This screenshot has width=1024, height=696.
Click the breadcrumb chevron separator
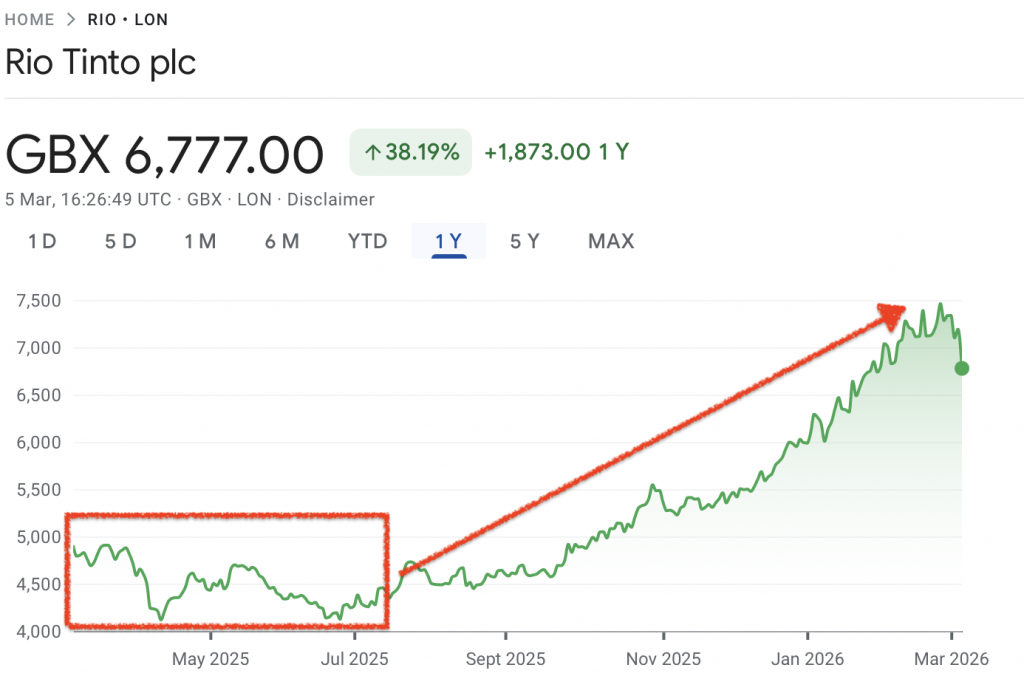click(x=72, y=19)
